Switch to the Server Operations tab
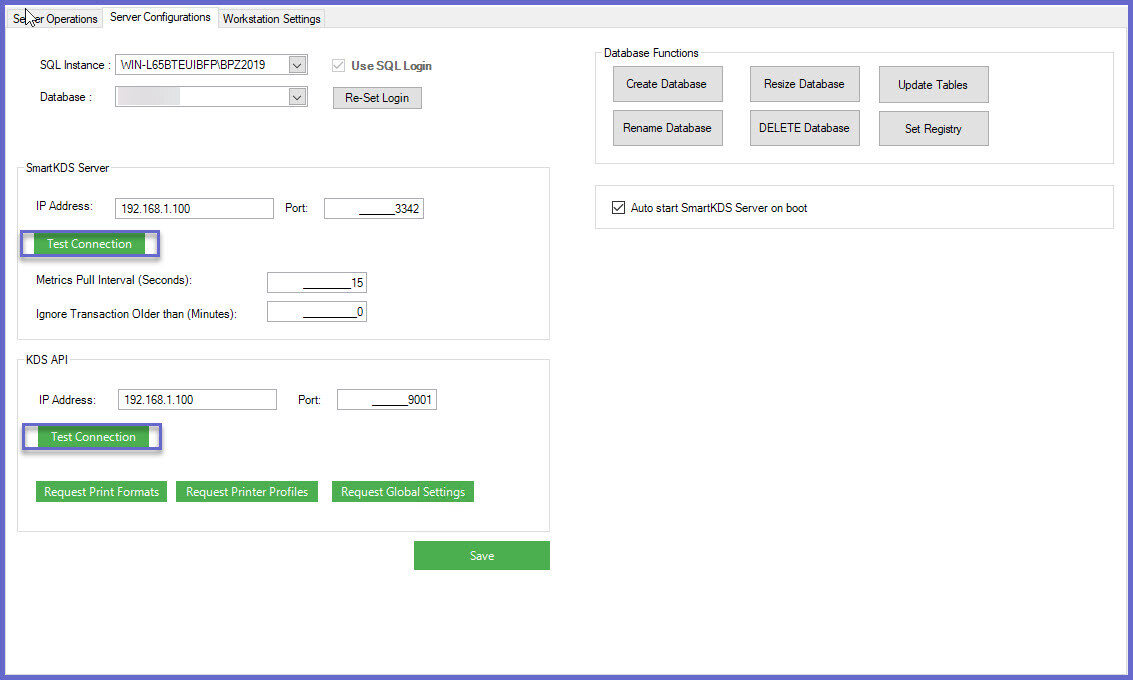 pyautogui.click(x=55, y=19)
